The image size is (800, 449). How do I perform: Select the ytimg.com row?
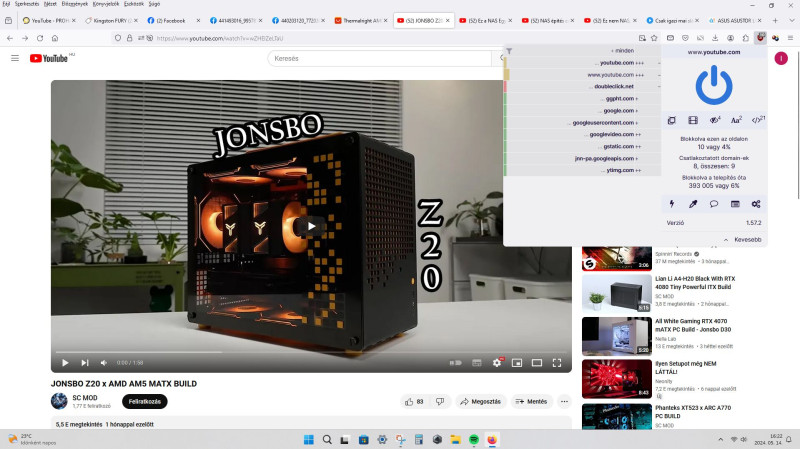coord(582,170)
